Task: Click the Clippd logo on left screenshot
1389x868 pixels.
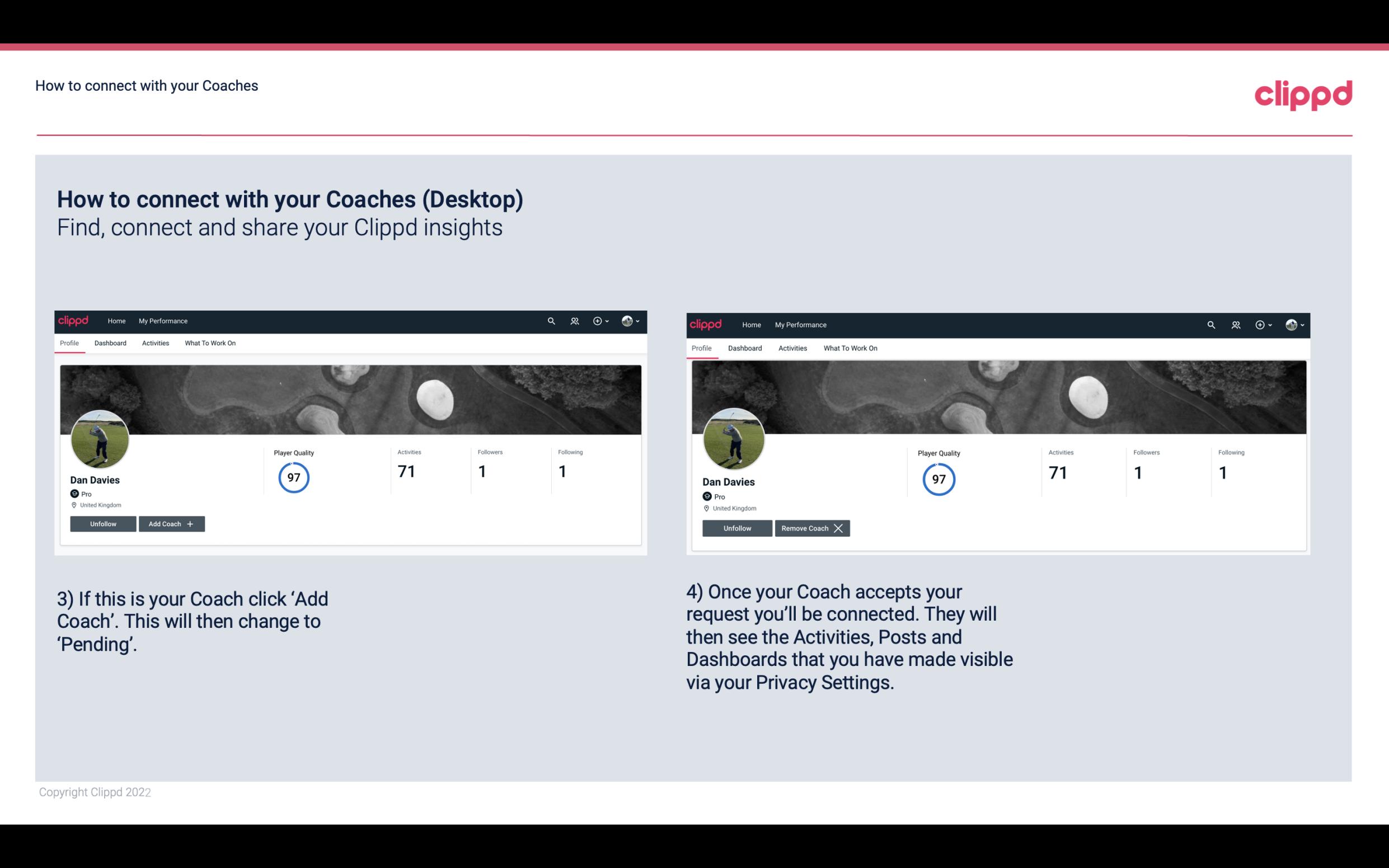Action: click(x=75, y=320)
